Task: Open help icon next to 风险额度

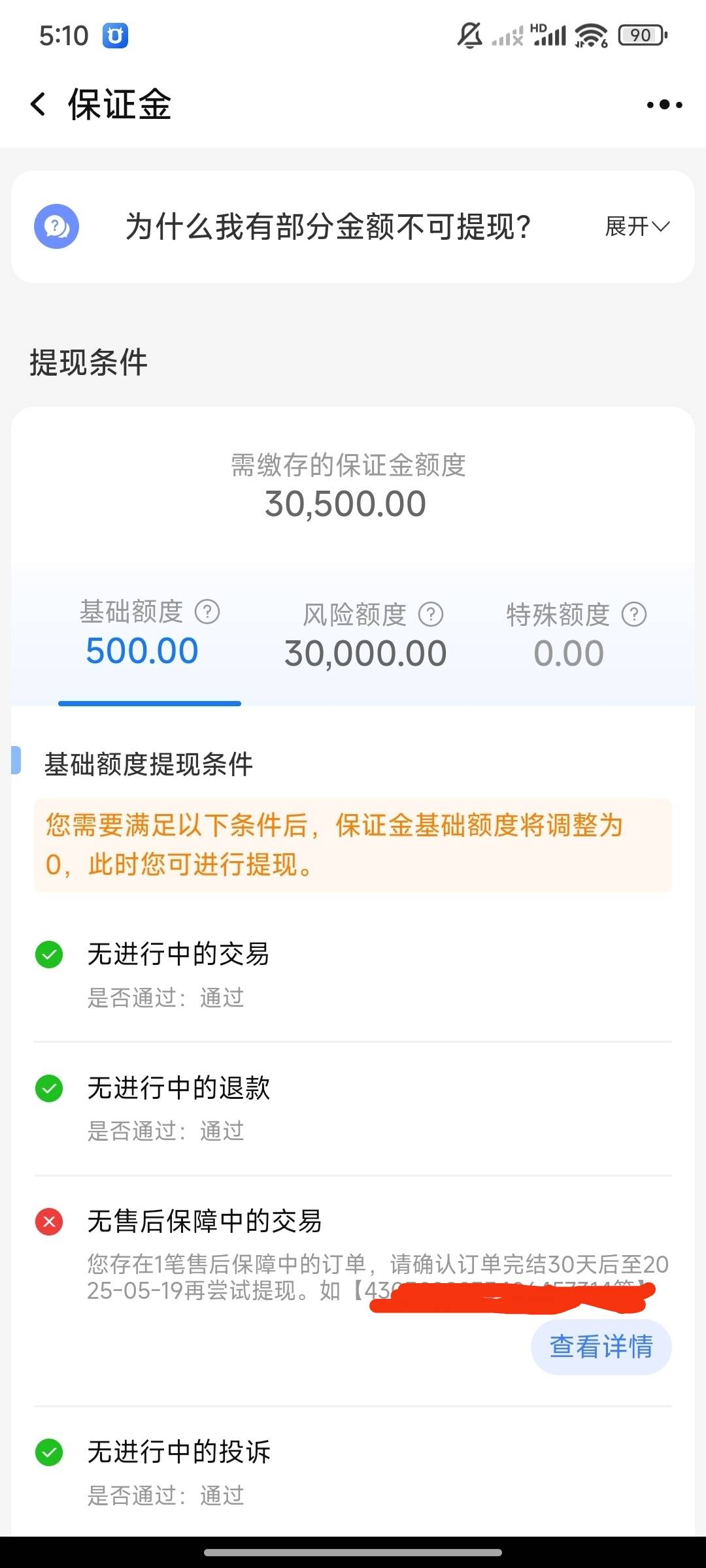Action: click(x=431, y=614)
